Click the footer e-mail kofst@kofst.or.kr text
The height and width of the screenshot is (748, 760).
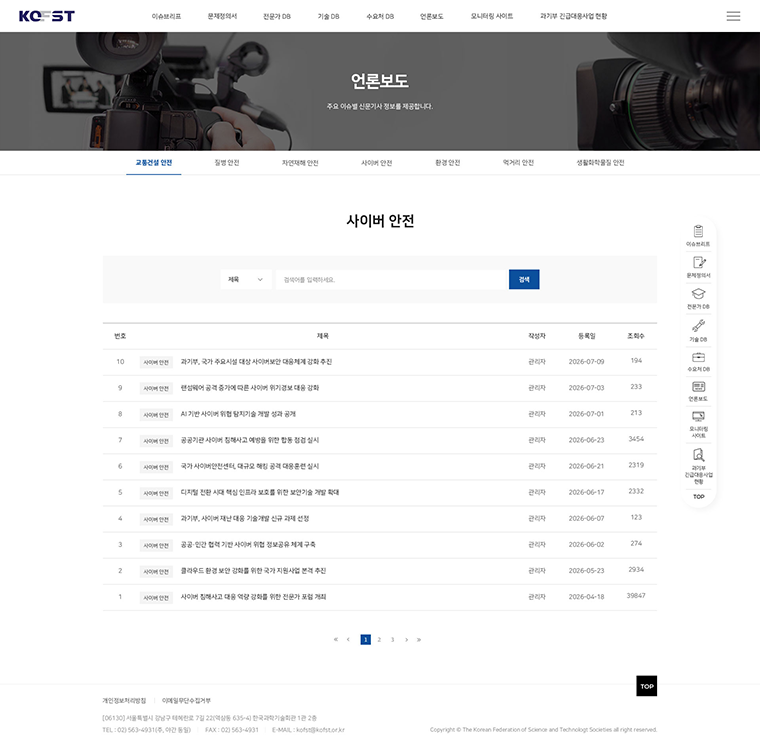click(x=308, y=730)
